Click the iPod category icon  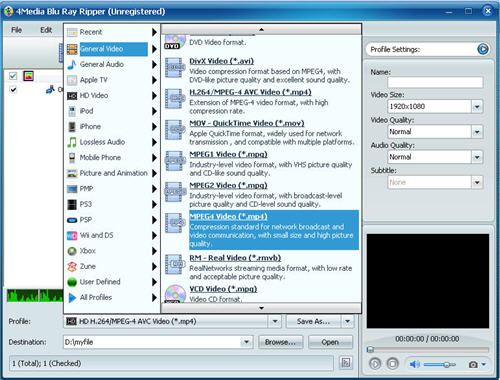72,111
